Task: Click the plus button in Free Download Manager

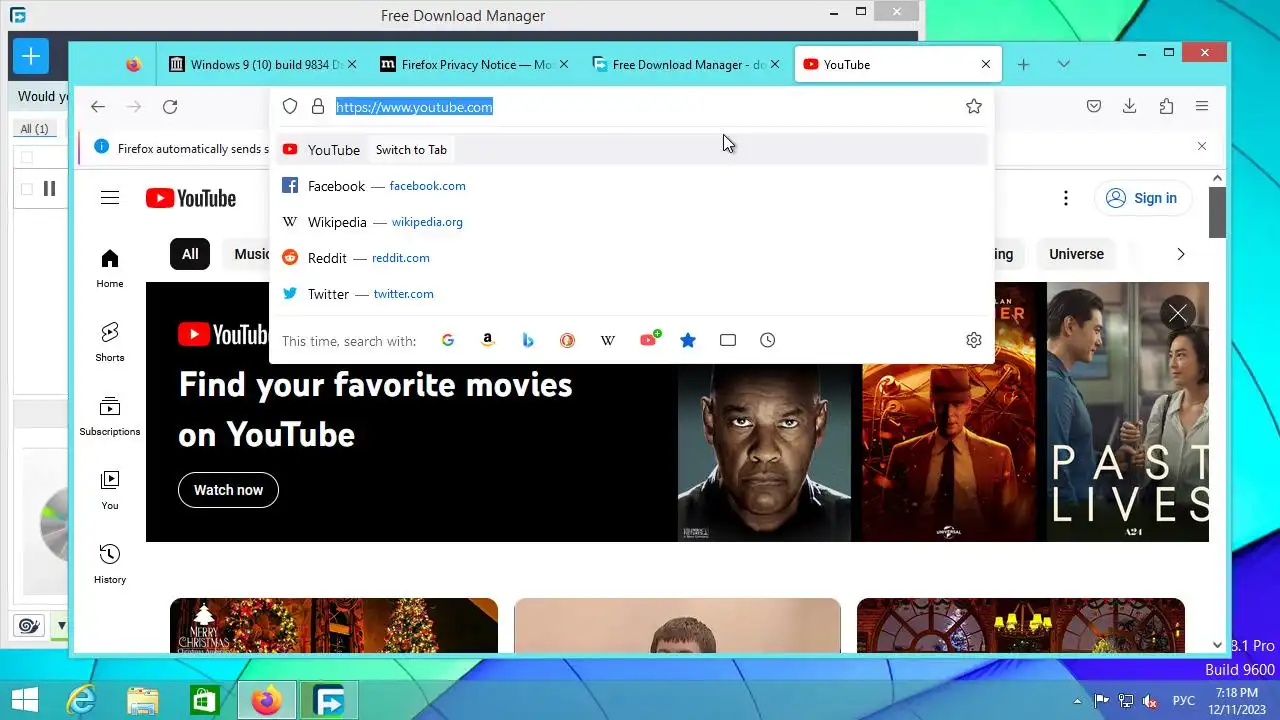Action: tap(31, 57)
